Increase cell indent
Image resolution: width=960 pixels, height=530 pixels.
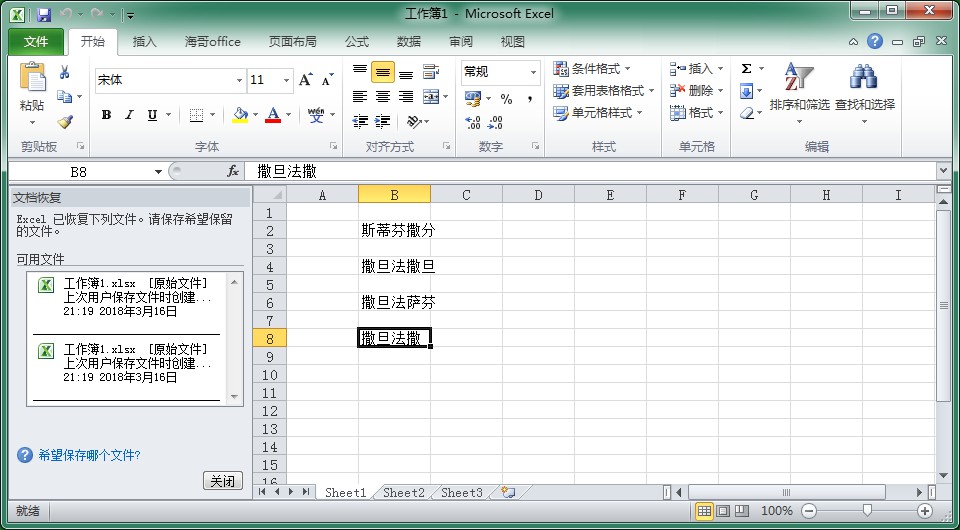pyautogui.click(x=383, y=121)
